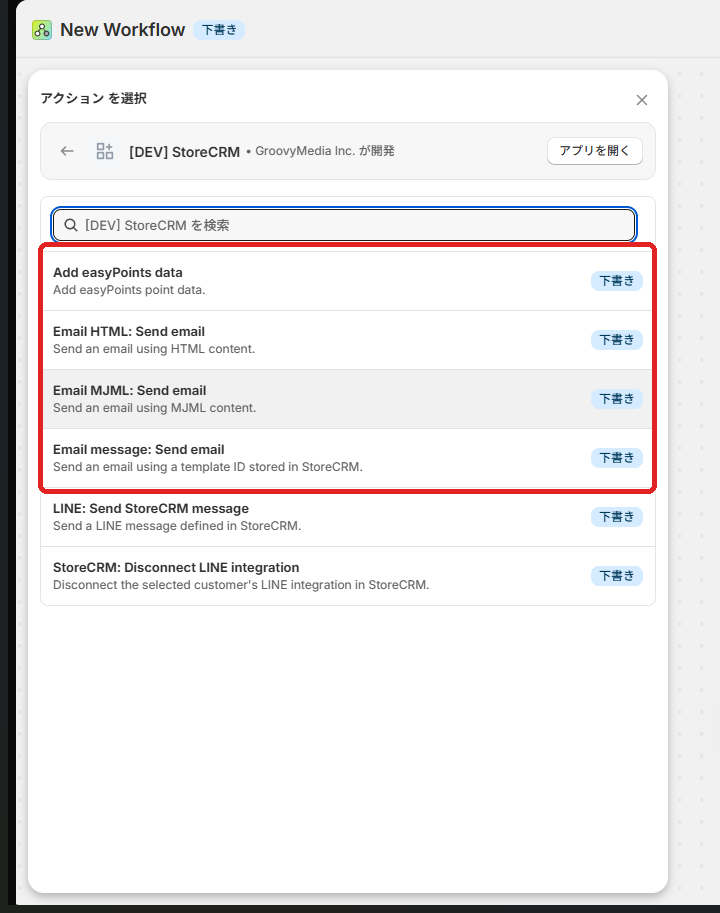Click the template ID stored in StoreCRM description
This screenshot has width=720, height=913.
point(208,467)
